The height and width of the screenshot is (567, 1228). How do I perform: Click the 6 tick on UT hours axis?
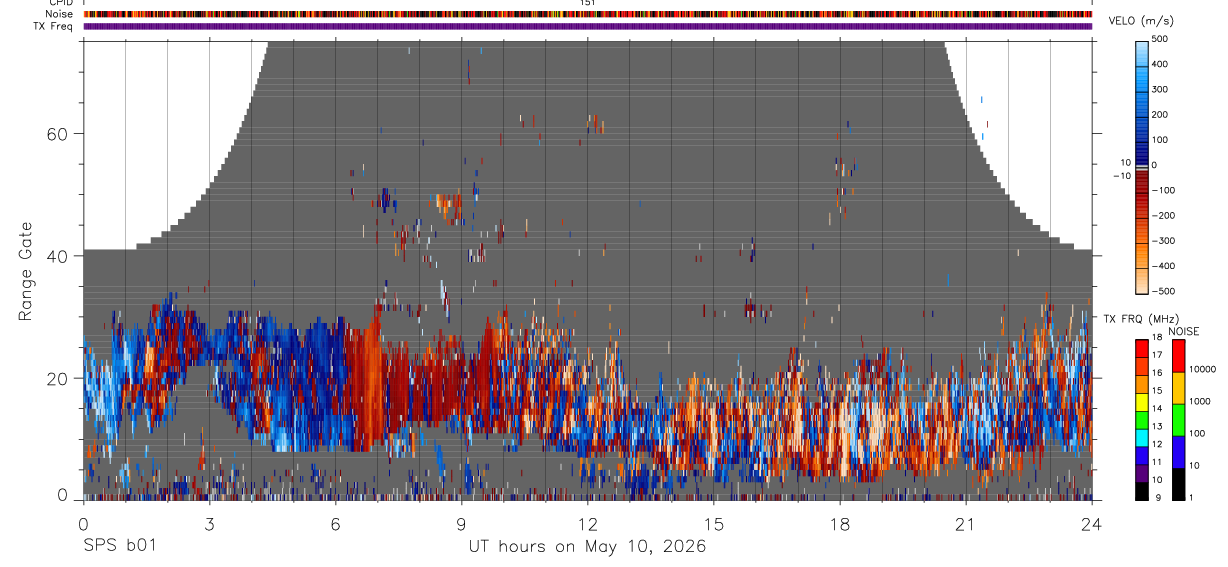[x=335, y=523]
